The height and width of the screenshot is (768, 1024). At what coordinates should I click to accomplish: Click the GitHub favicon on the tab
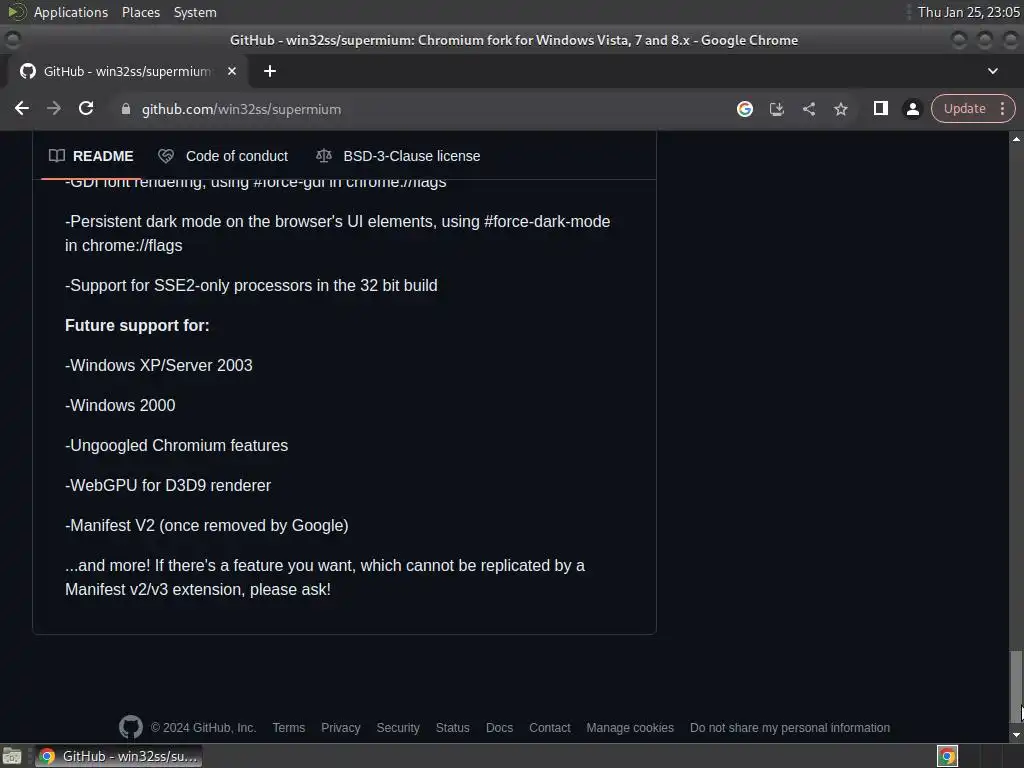(28, 71)
